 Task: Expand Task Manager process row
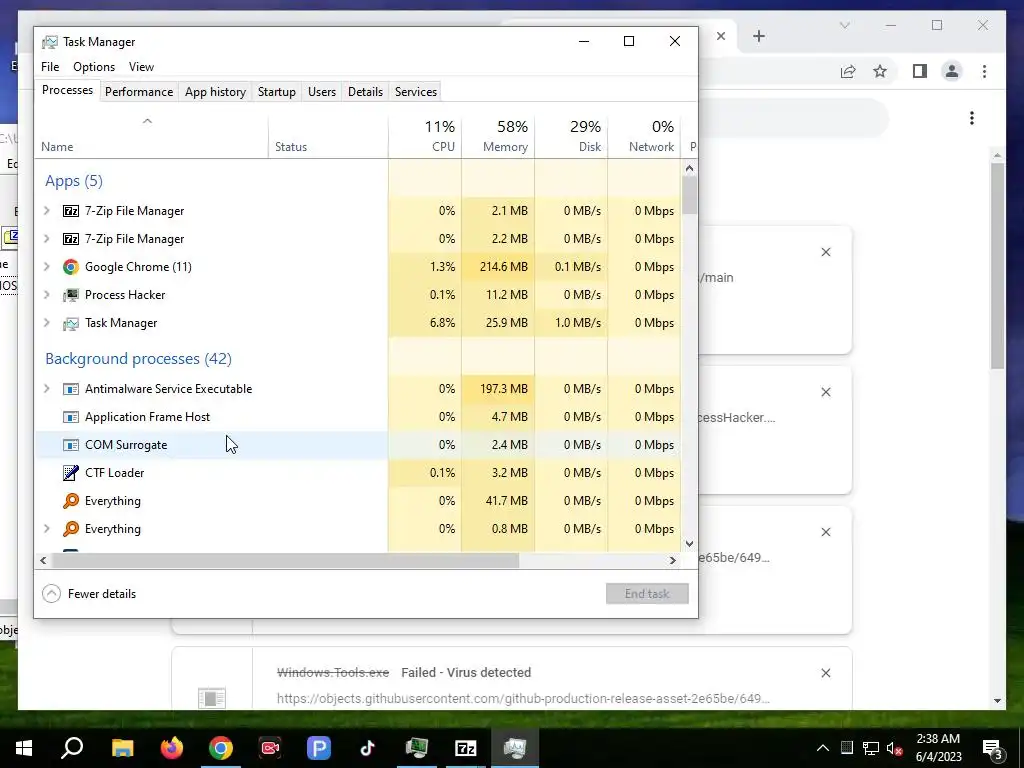click(46, 323)
